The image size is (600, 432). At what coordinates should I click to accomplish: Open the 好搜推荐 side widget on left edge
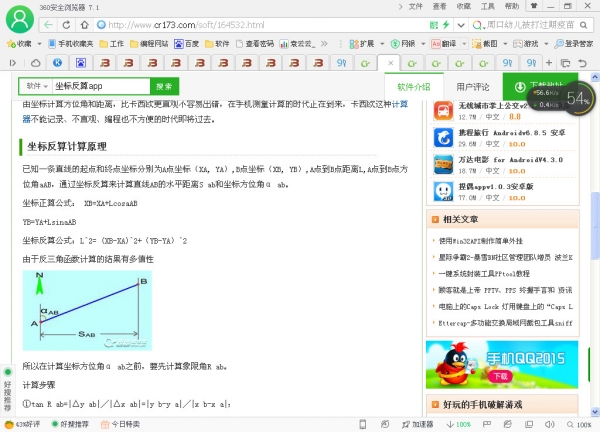coord(7,390)
